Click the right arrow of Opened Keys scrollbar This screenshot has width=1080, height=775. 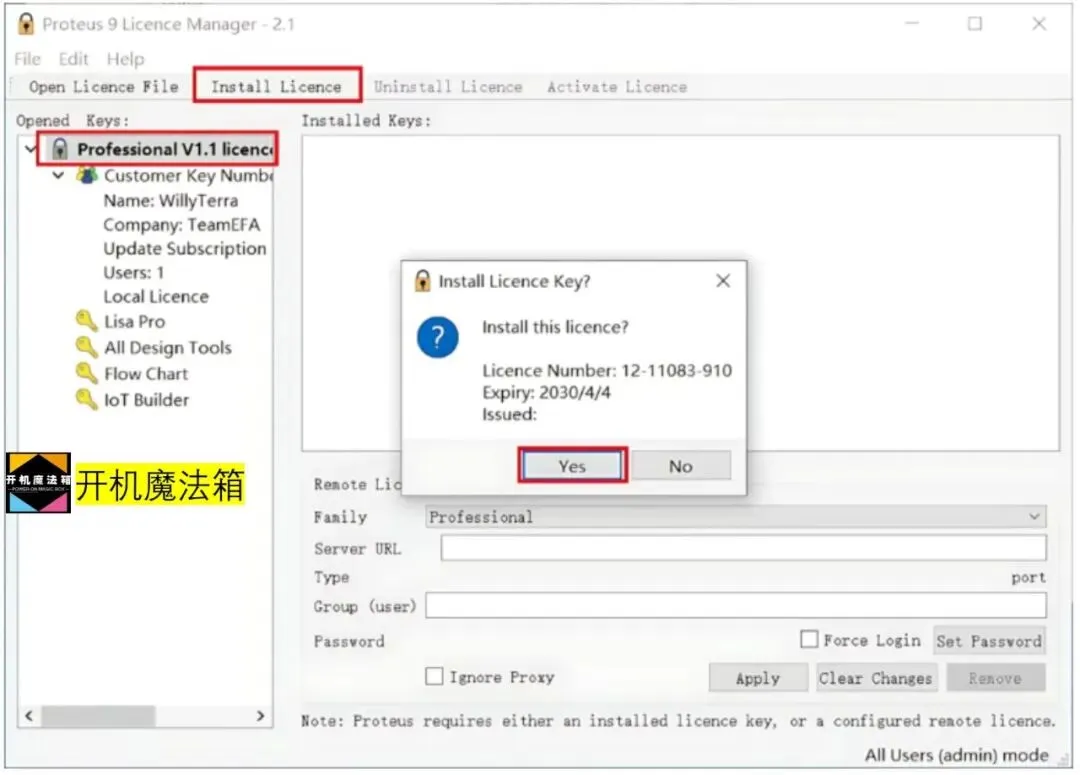coord(260,716)
